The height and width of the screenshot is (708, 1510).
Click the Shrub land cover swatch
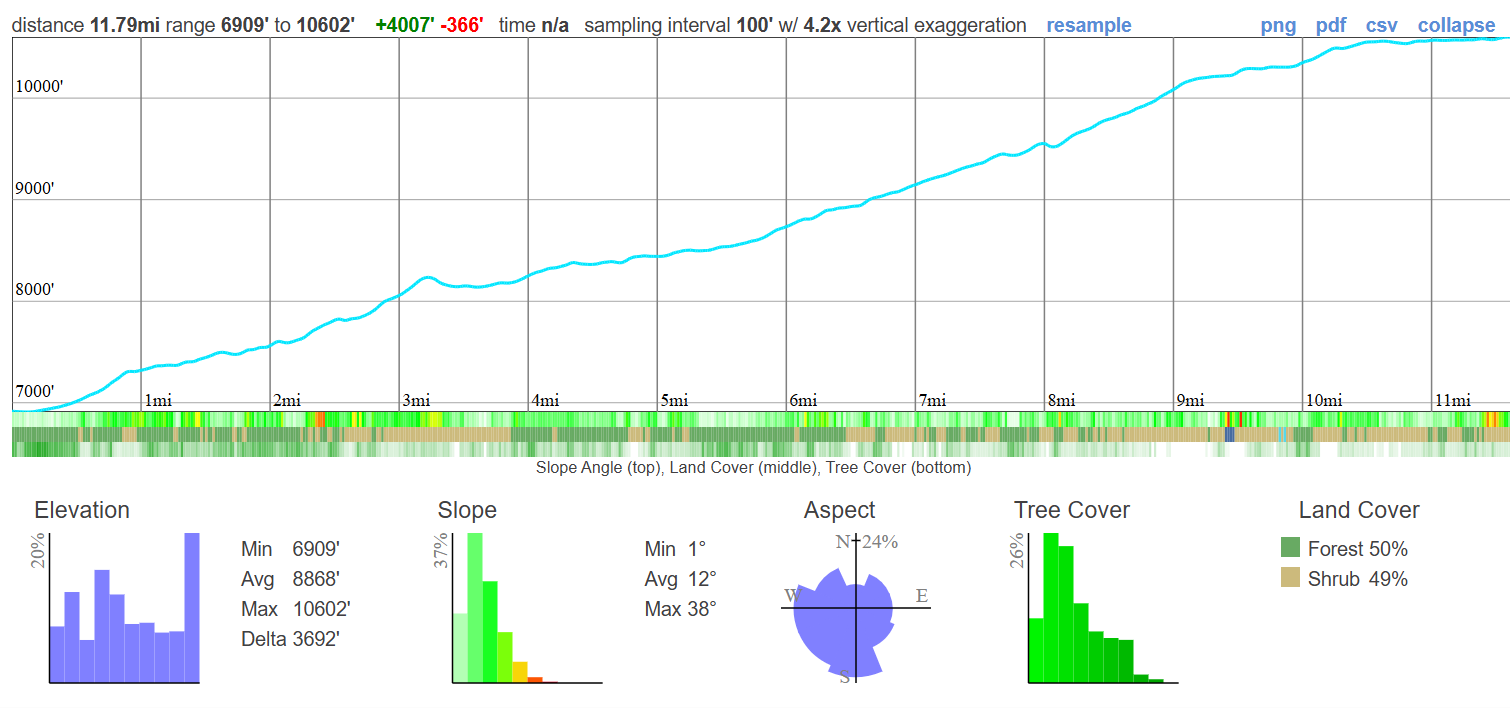pos(1291,578)
